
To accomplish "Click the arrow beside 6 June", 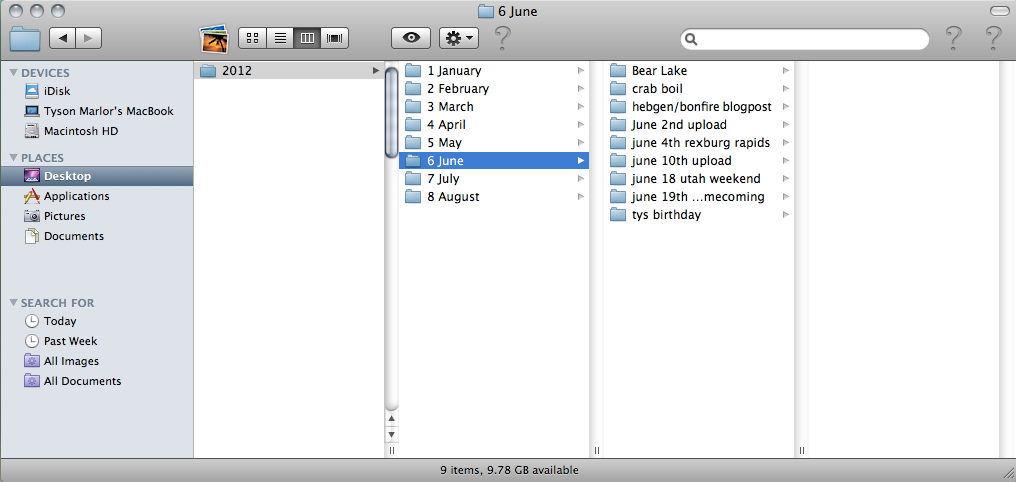I will [581, 161].
